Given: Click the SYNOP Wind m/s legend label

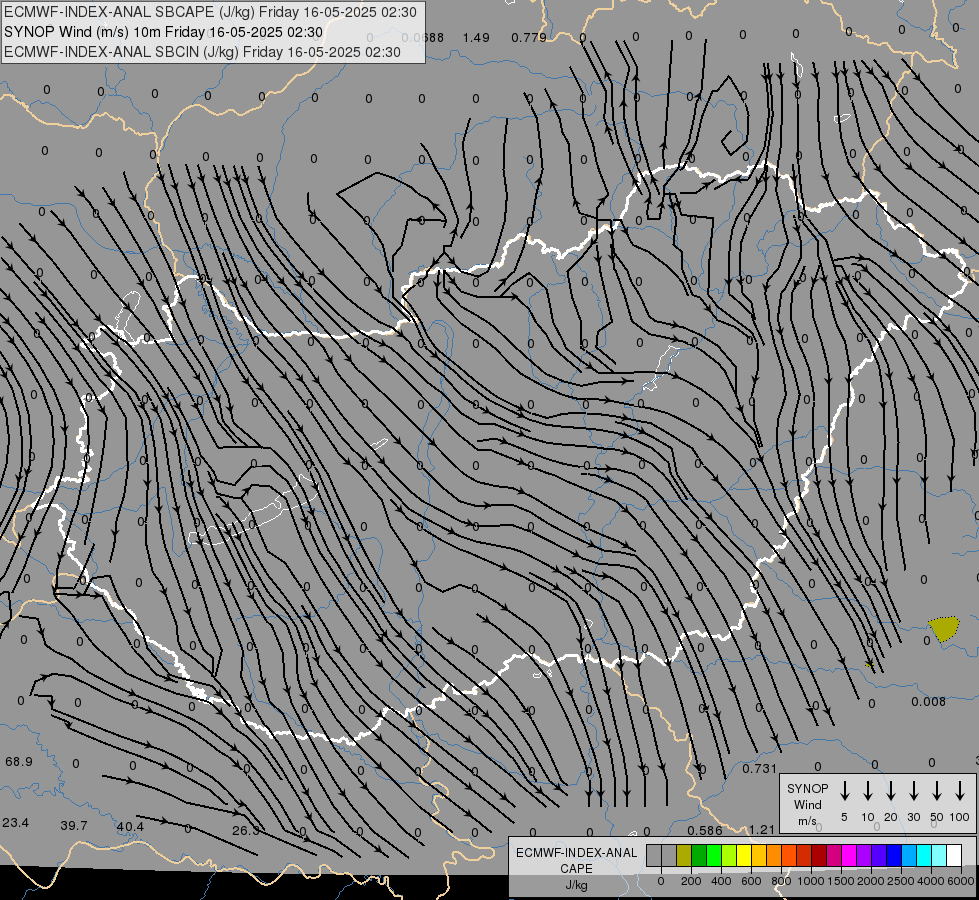Looking at the screenshot, I should point(807,804).
